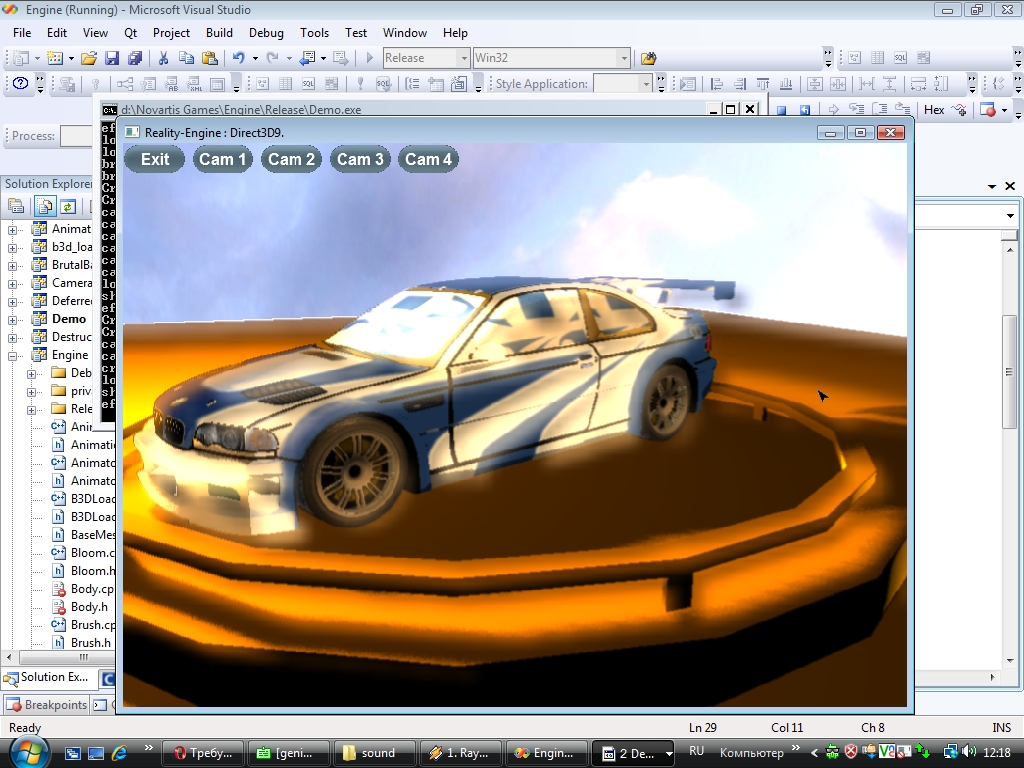1024x768 pixels.
Task: Click the Save icon in the toolbar
Action: [112, 58]
